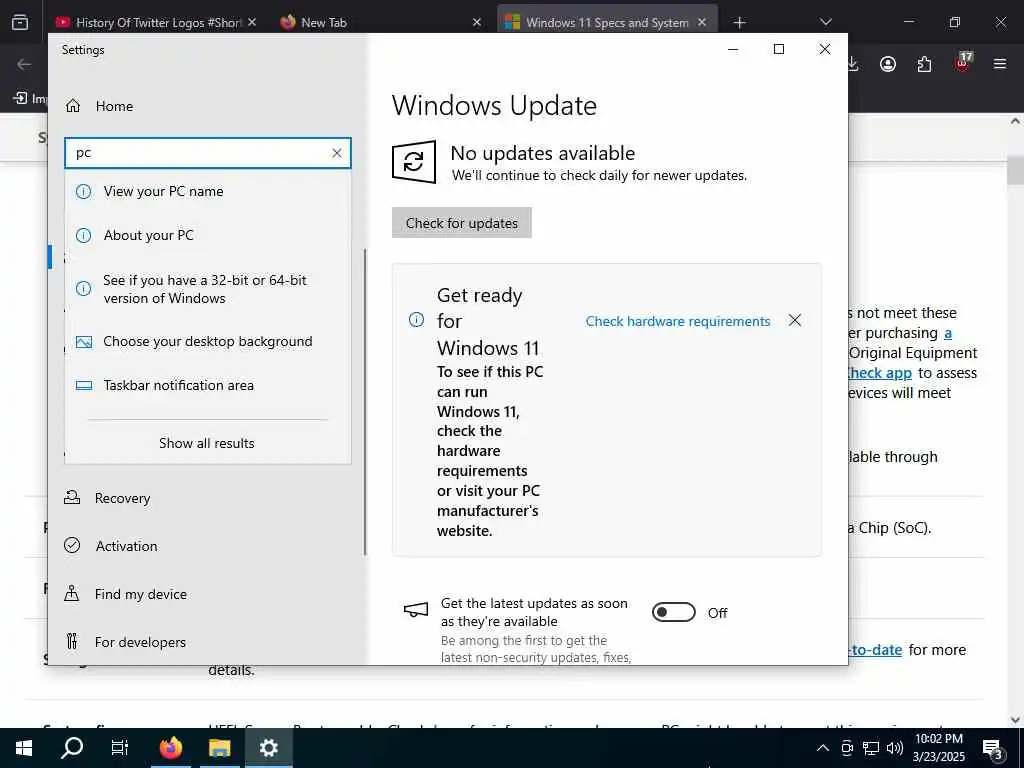Open Recovery settings page
Viewport: 1024px width, 768px height.
pyautogui.click(x=122, y=498)
